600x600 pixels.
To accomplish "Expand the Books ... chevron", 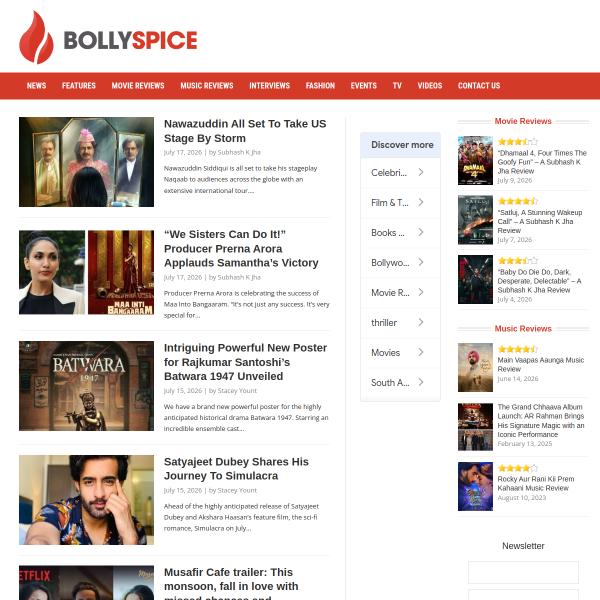I will pos(421,232).
